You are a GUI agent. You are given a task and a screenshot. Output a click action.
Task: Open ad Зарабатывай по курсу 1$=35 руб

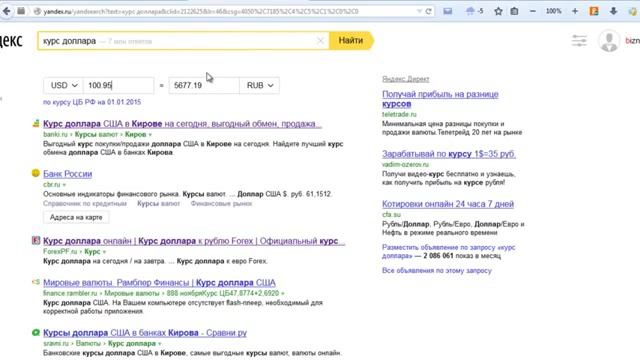(x=449, y=154)
